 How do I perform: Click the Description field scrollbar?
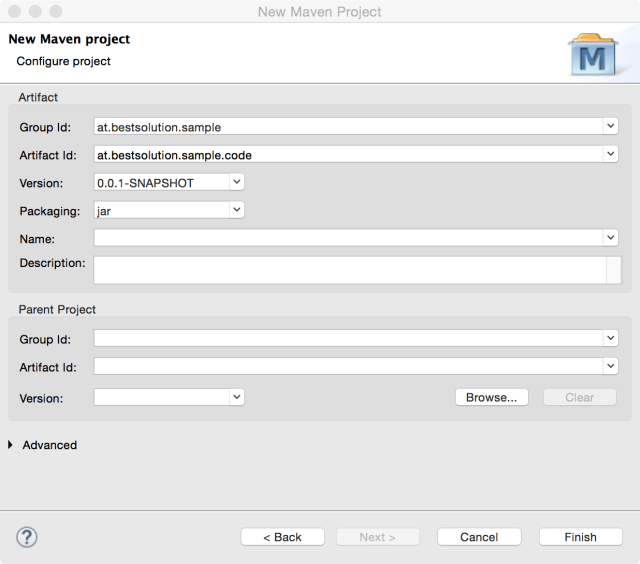613,269
